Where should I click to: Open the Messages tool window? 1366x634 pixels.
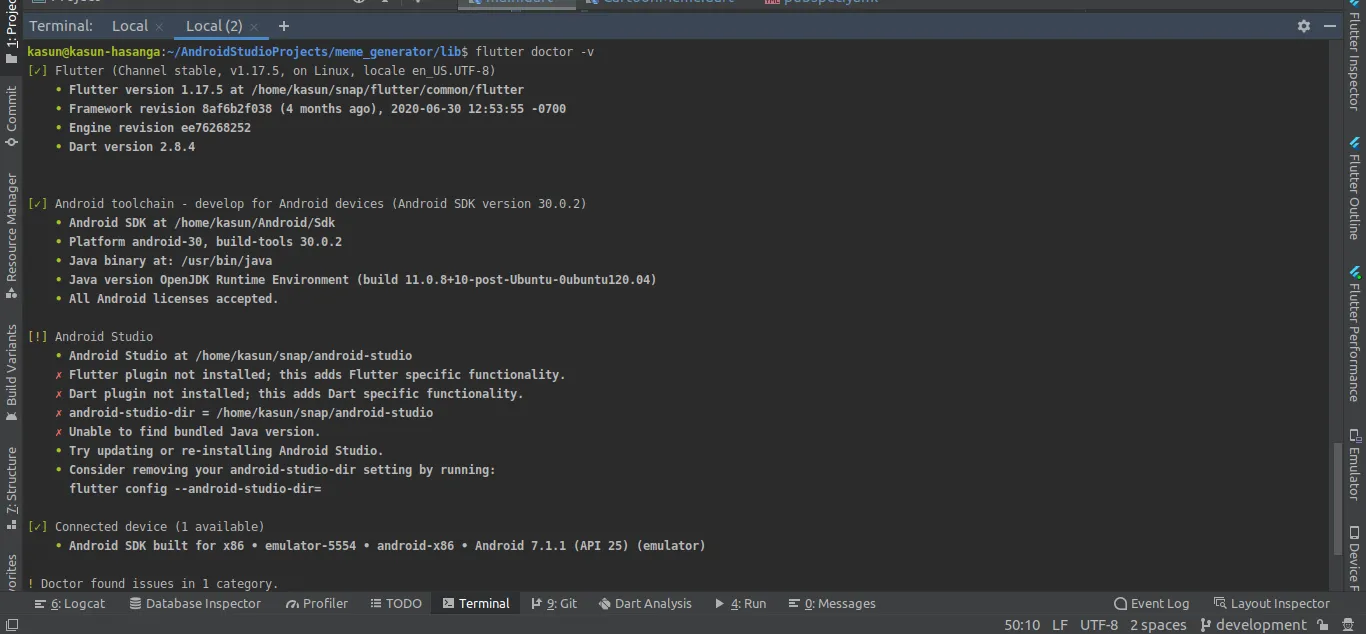(832, 603)
